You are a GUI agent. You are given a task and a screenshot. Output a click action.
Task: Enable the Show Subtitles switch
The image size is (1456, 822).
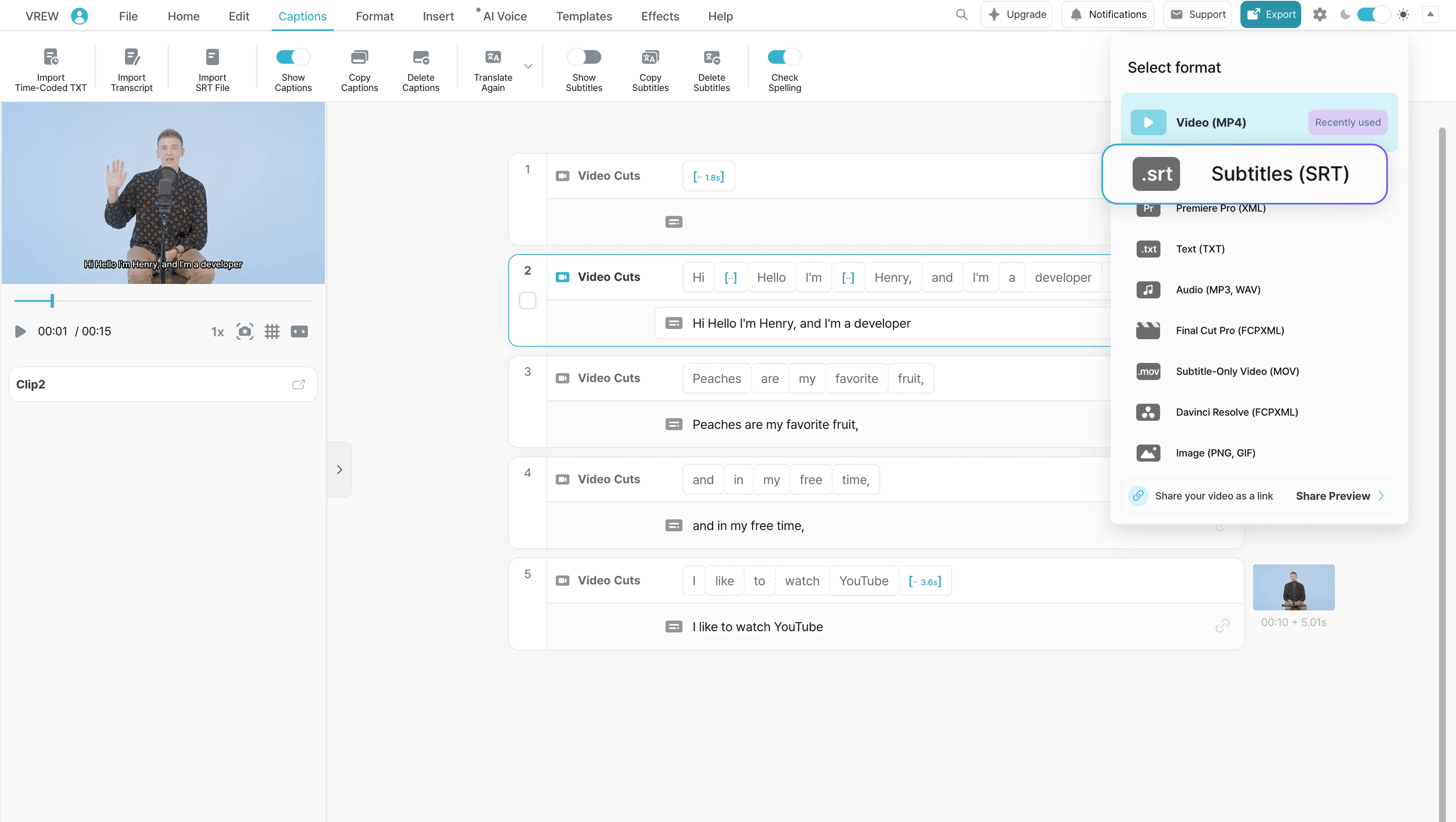coord(584,57)
